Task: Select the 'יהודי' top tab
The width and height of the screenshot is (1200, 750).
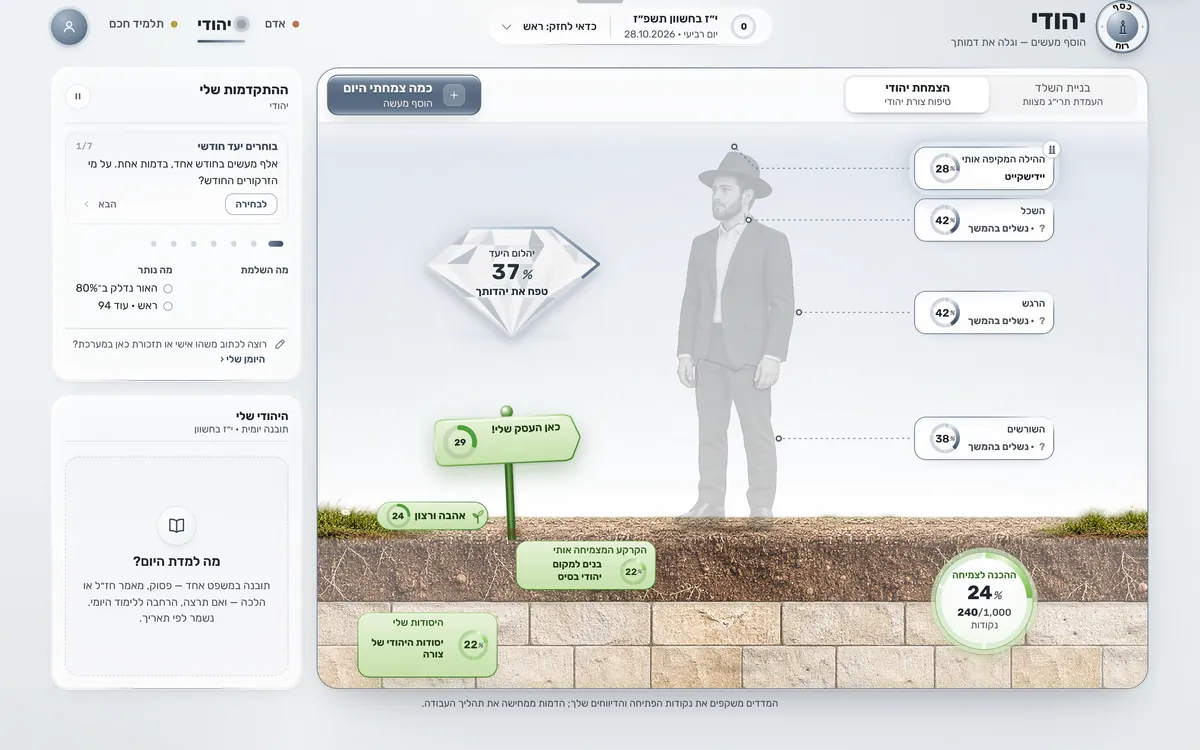Action: pyautogui.click(x=222, y=24)
